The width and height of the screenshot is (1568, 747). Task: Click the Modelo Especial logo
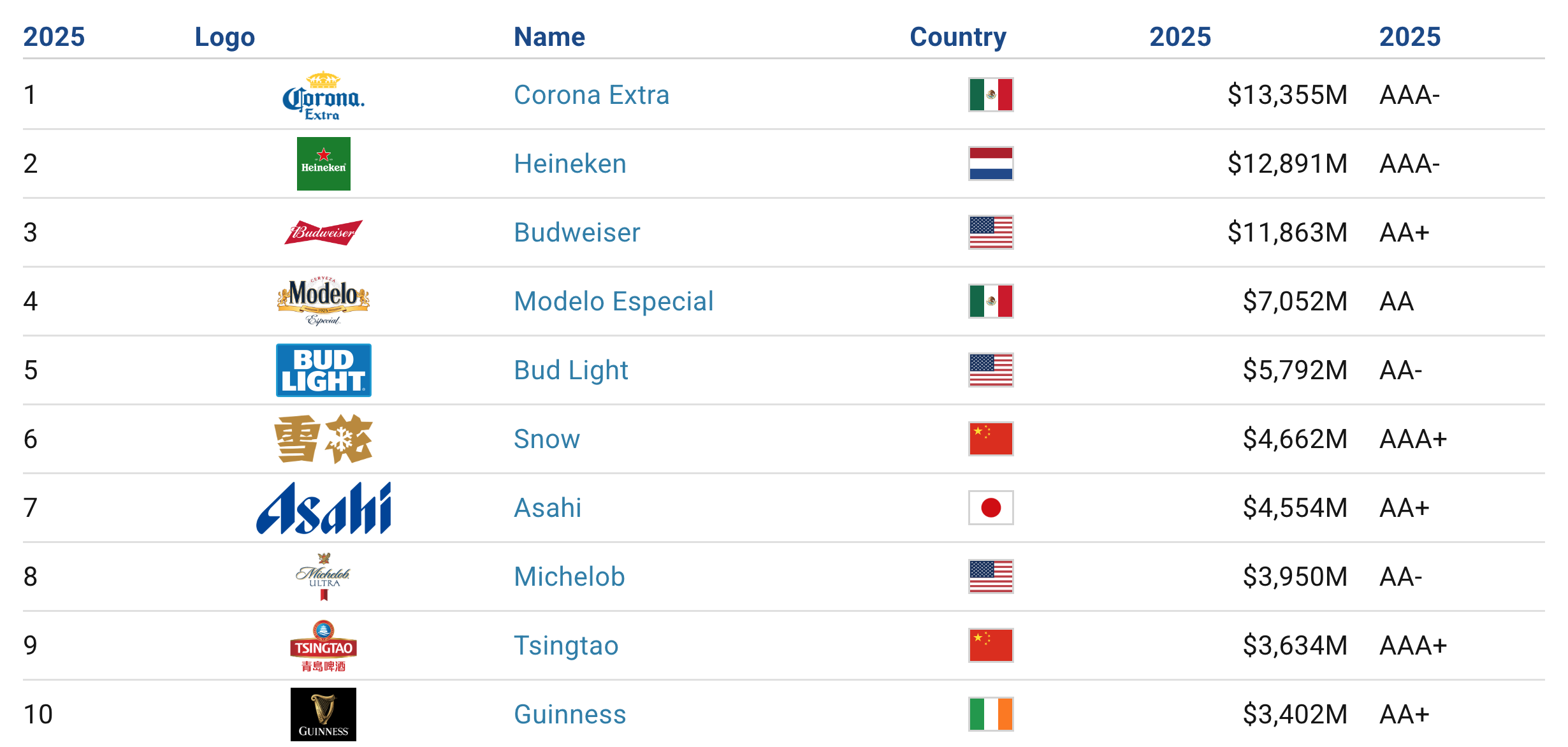click(323, 301)
